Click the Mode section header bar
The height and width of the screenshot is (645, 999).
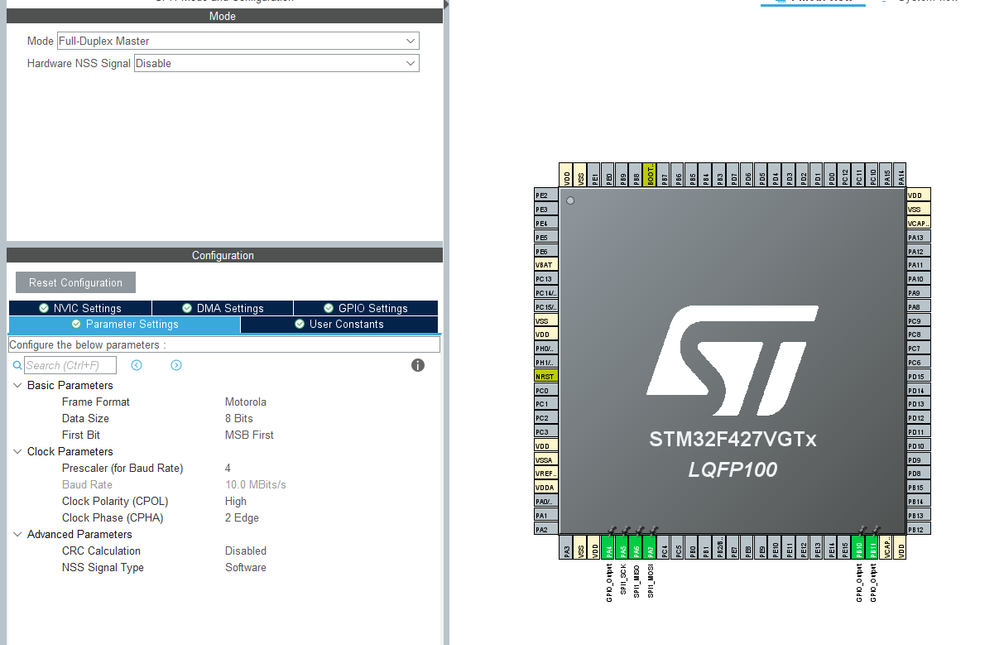(x=224, y=16)
